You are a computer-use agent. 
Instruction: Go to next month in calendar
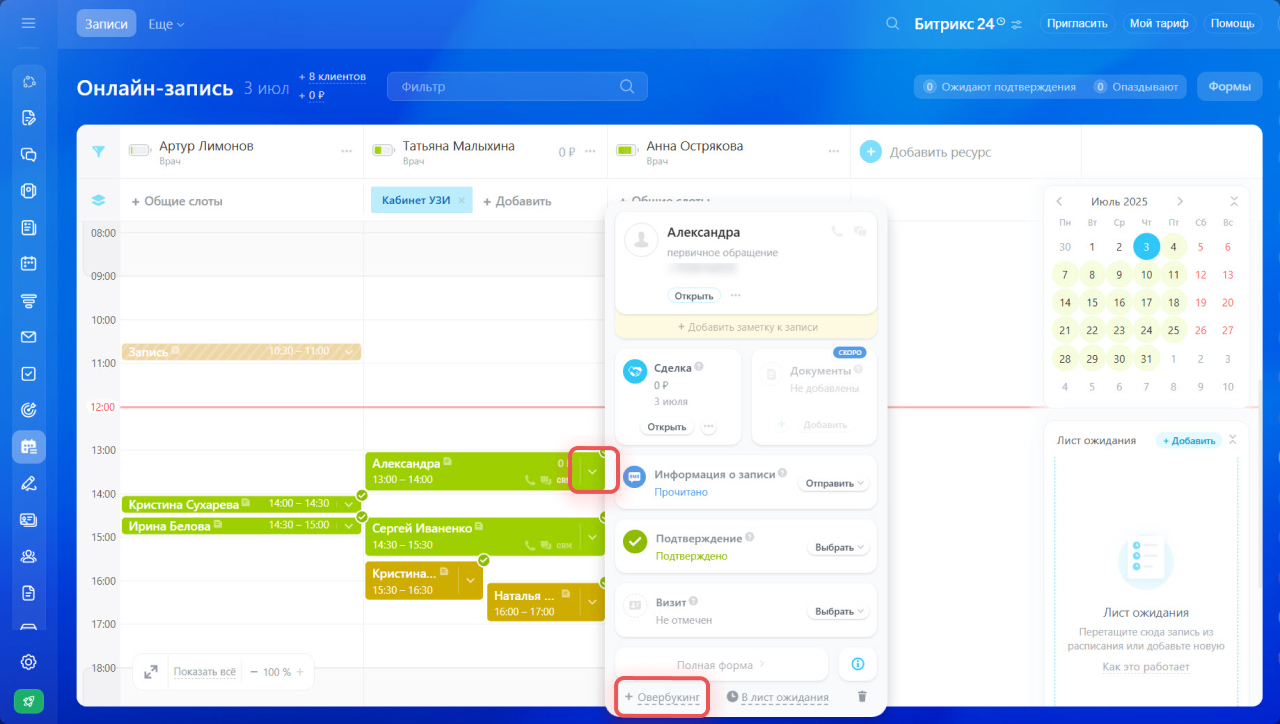pyautogui.click(x=1180, y=201)
